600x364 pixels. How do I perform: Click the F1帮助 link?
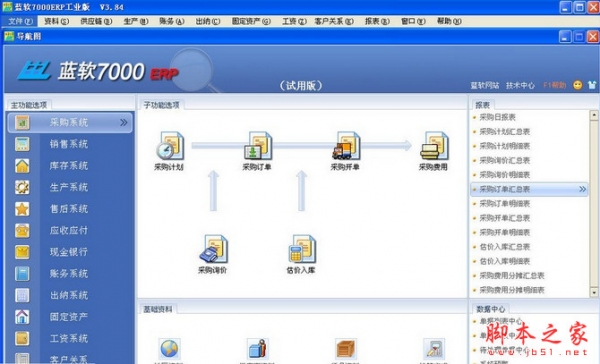point(554,85)
